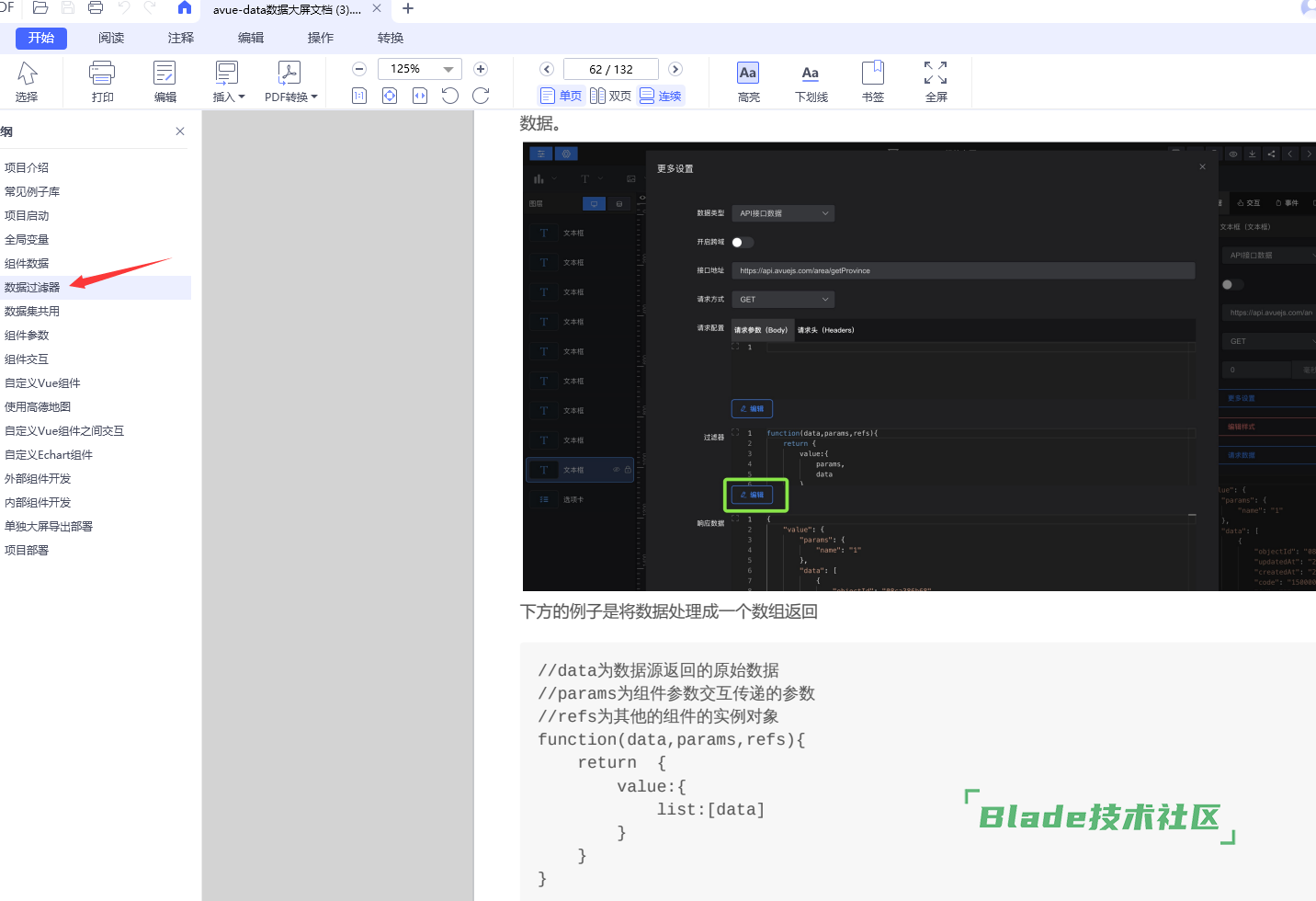Click the fit page icon

390,96
